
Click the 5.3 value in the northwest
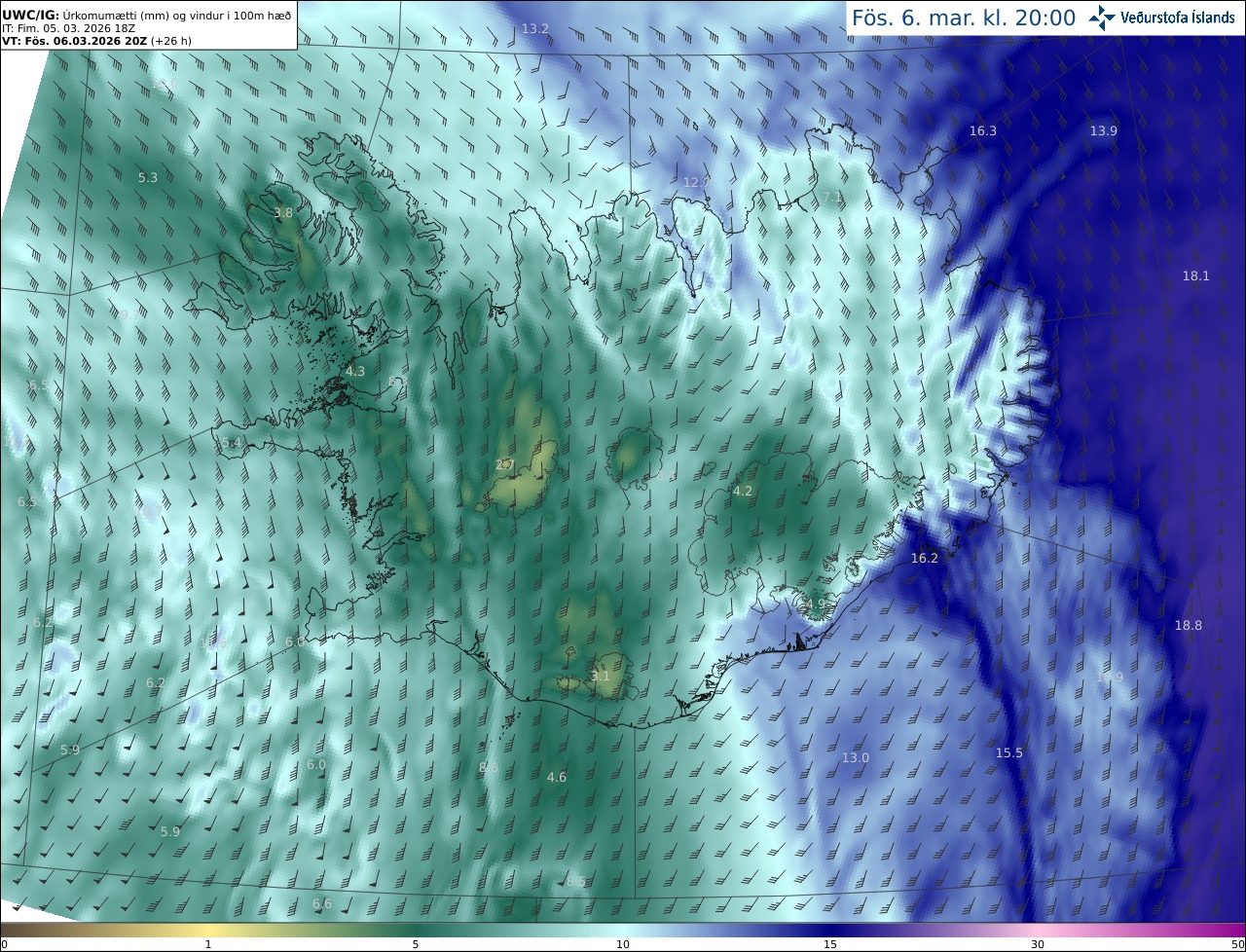pyautogui.click(x=148, y=177)
